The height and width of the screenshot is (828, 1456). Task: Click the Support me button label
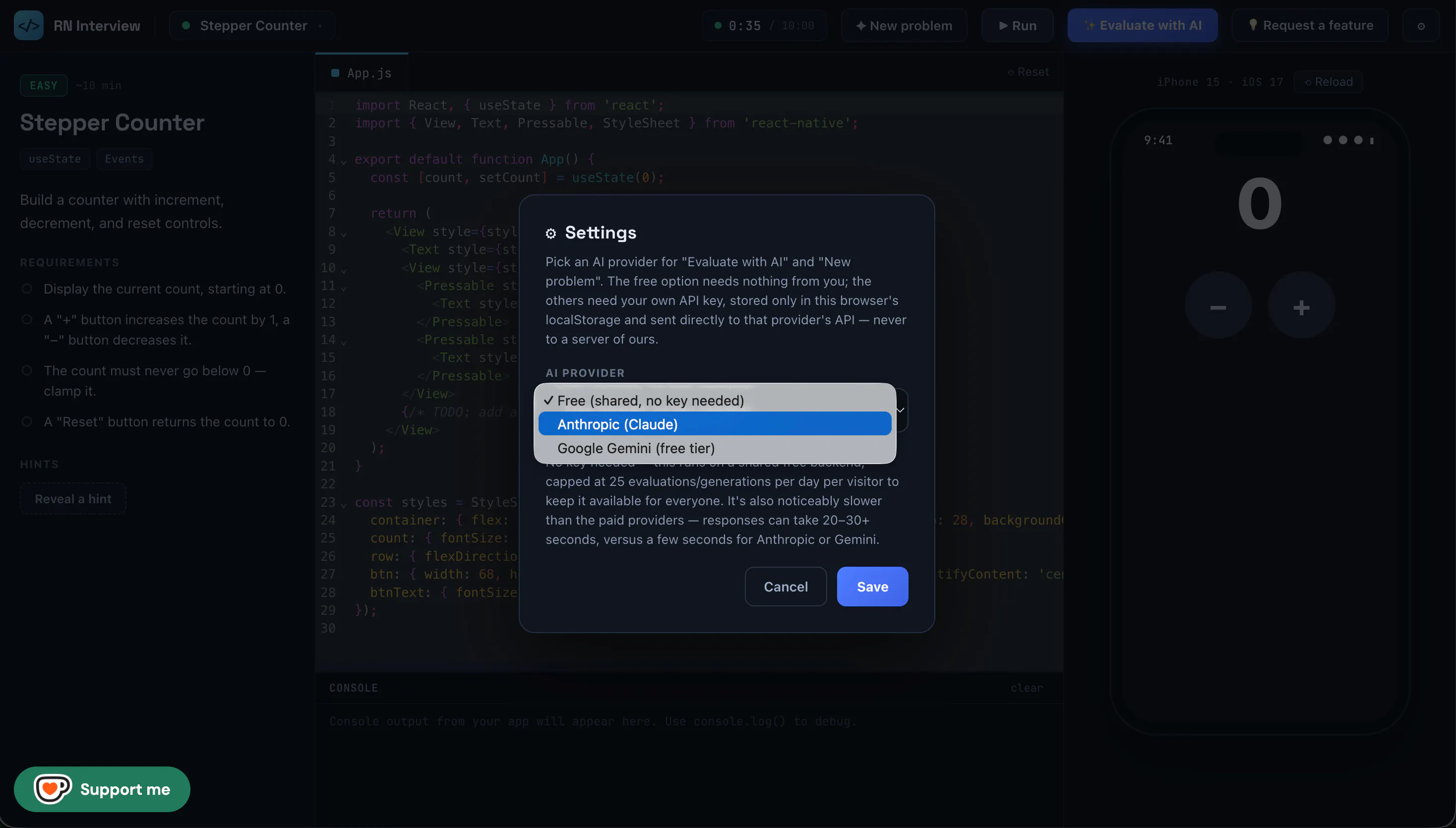pyautogui.click(x=125, y=789)
